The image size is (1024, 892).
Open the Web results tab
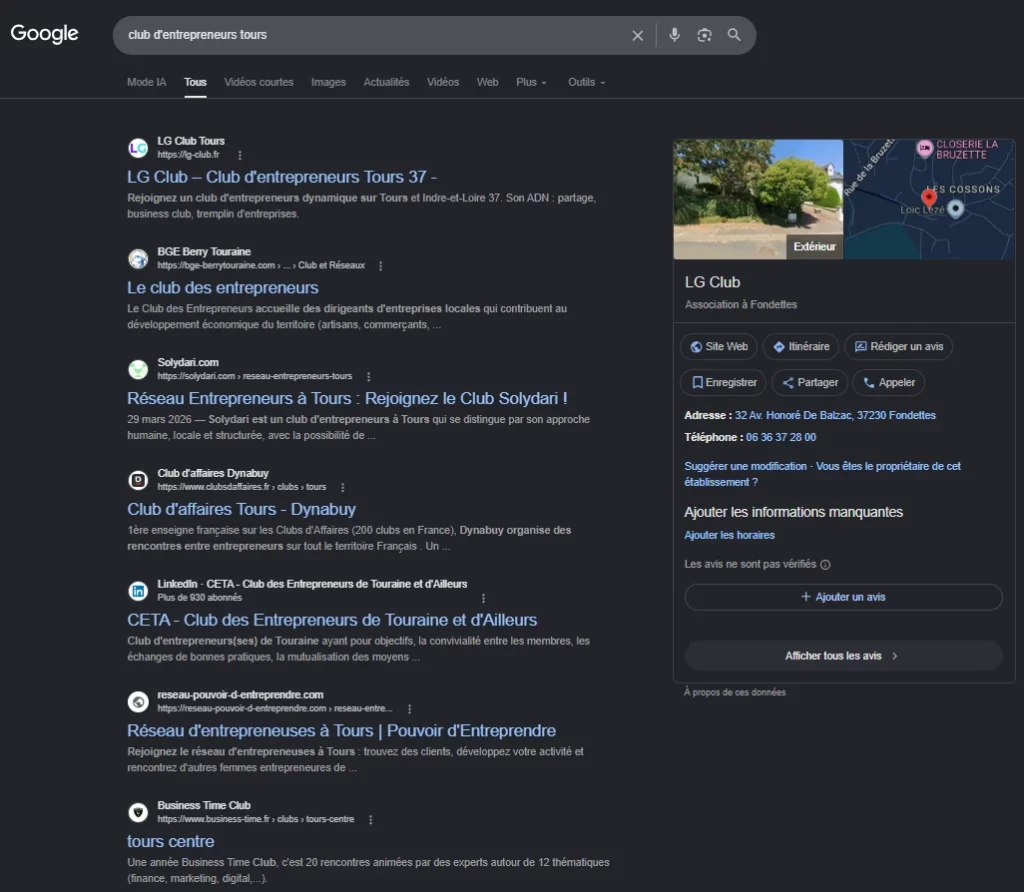point(487,82)
